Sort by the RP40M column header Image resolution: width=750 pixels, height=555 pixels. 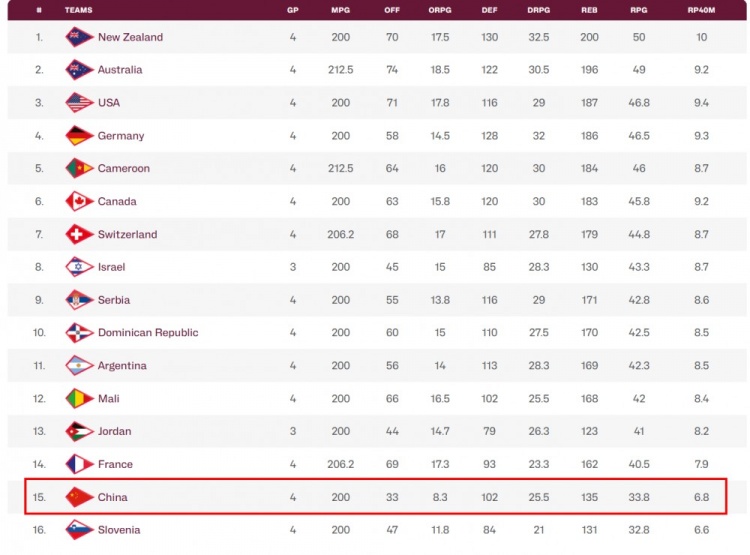701,9
